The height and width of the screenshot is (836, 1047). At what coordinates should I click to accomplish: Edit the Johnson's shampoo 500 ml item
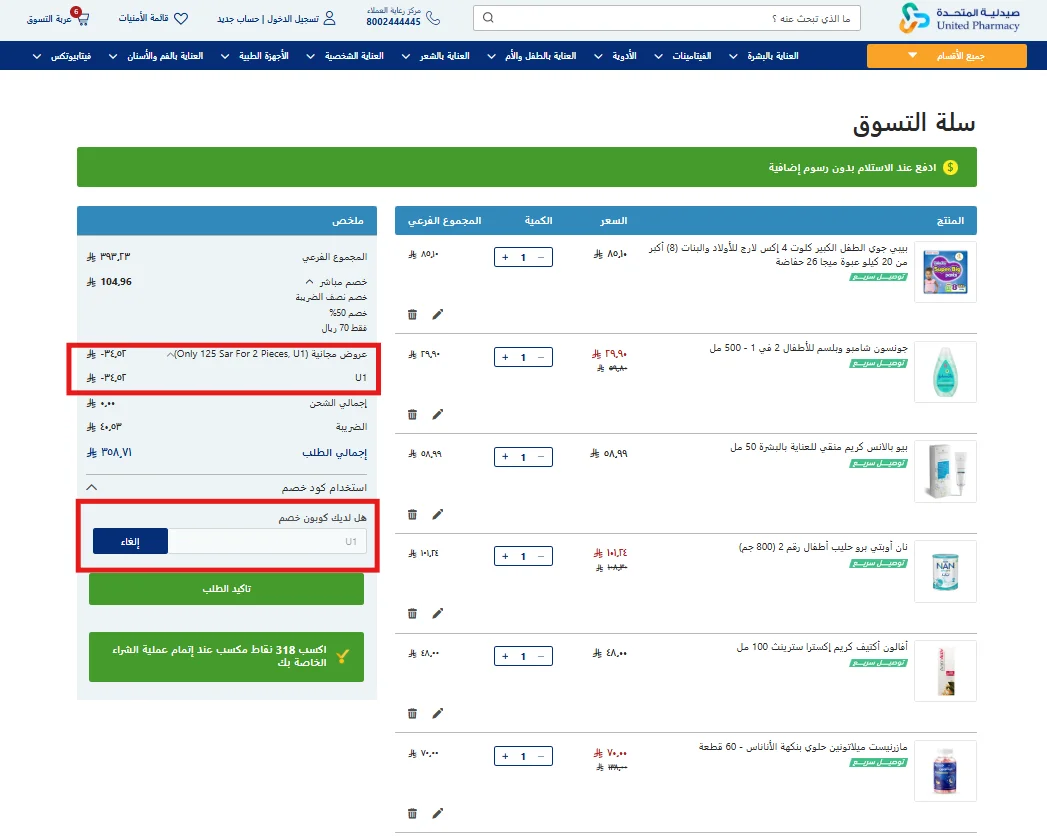coord(437,415)
